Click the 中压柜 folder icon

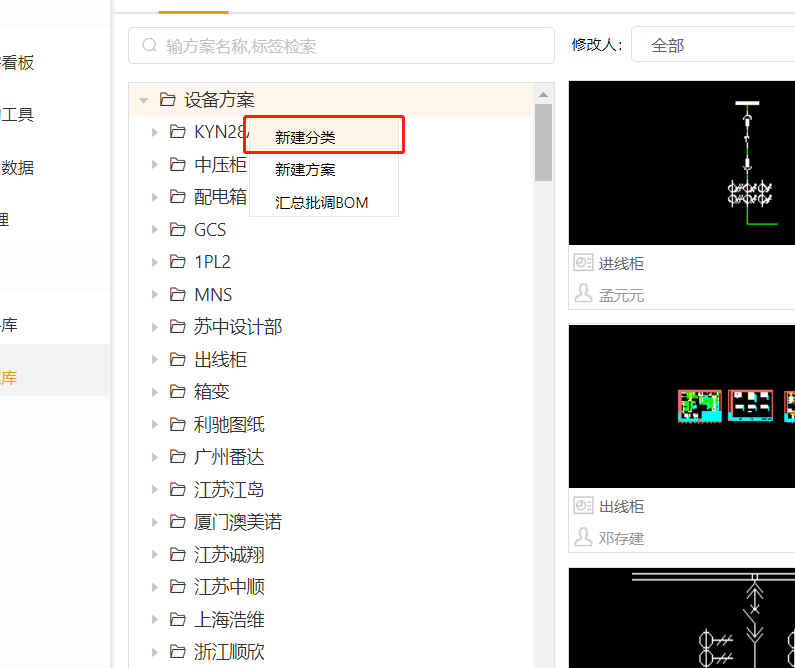point(177,164)
